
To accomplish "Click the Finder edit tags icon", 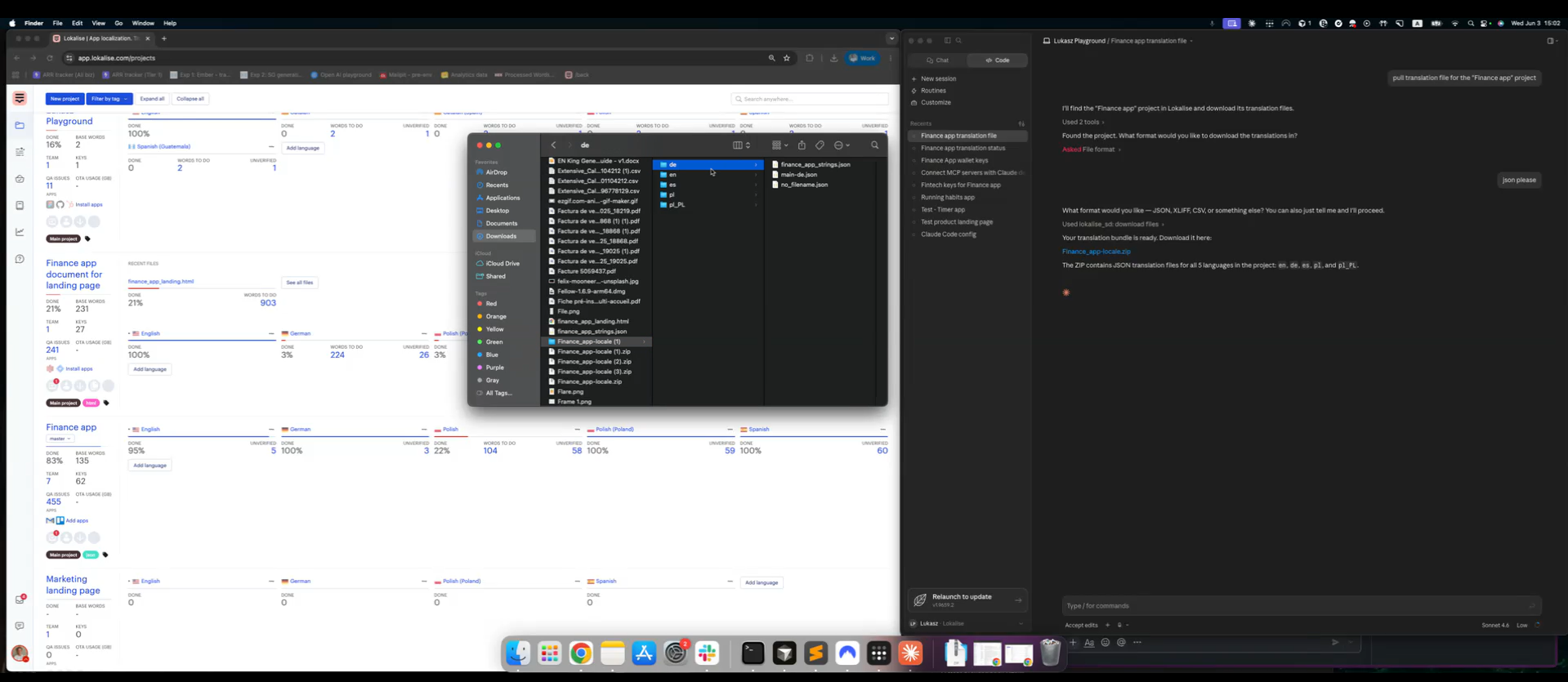I will 820,145.
